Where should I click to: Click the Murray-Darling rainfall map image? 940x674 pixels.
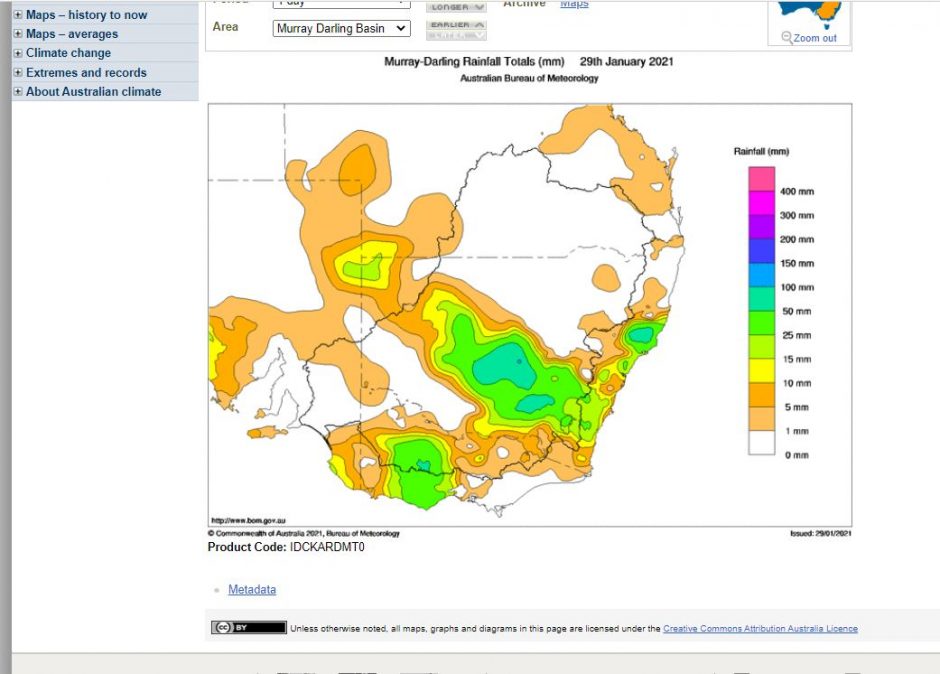(x=530, y=315)
